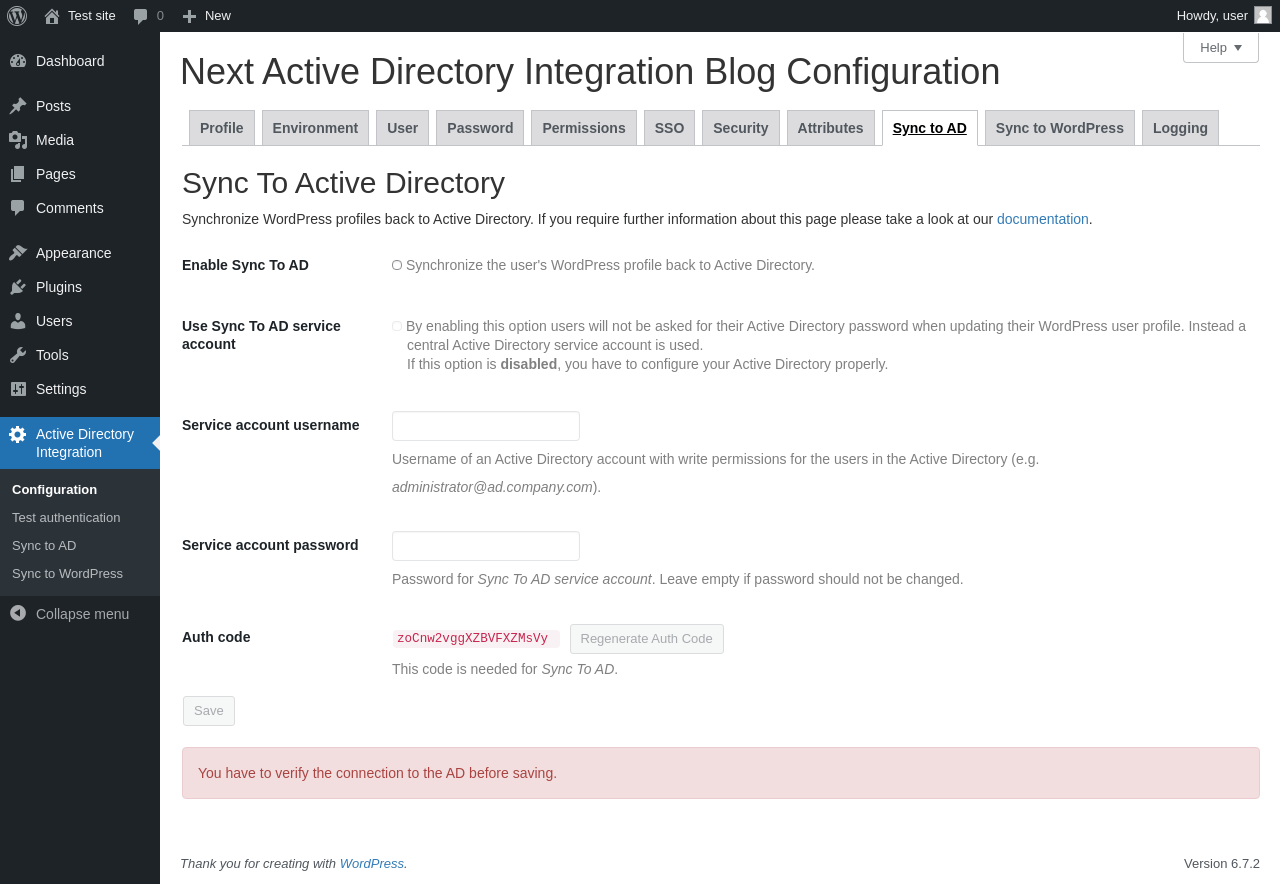This screenshot has height=884, width=1280.
Task: Click the WordPress logo icon
Action: click(17, 16)
